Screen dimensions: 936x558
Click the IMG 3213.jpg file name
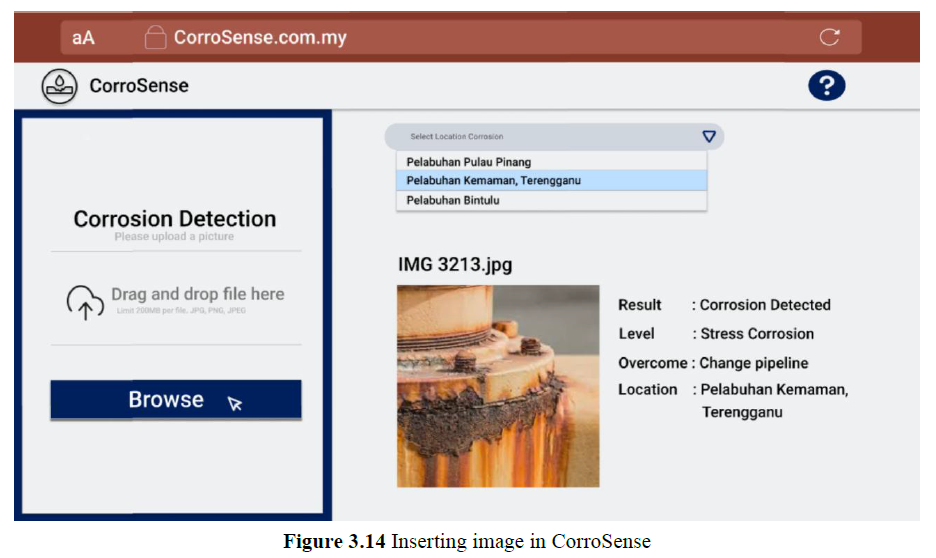point(455,265)
